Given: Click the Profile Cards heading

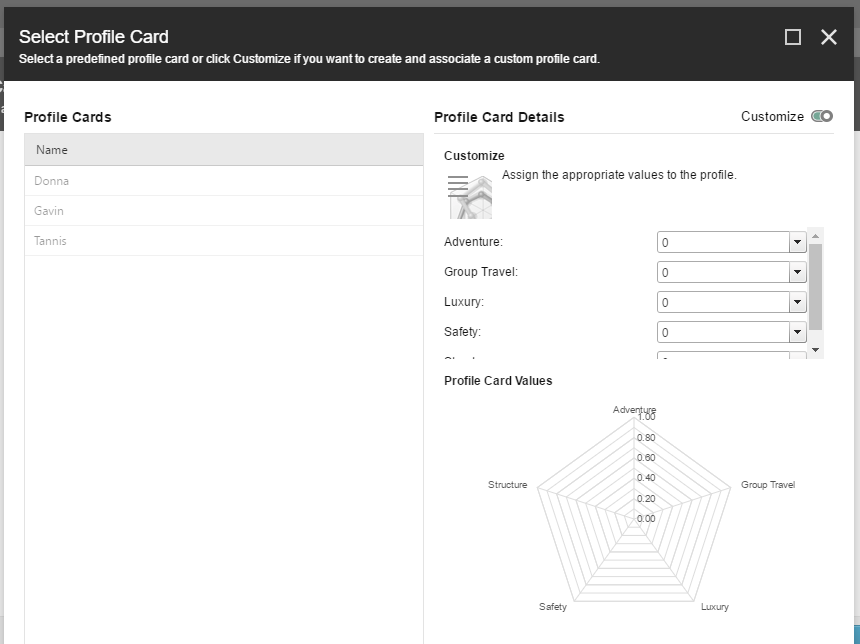Looking at the screenshot, I should [68, 117].
